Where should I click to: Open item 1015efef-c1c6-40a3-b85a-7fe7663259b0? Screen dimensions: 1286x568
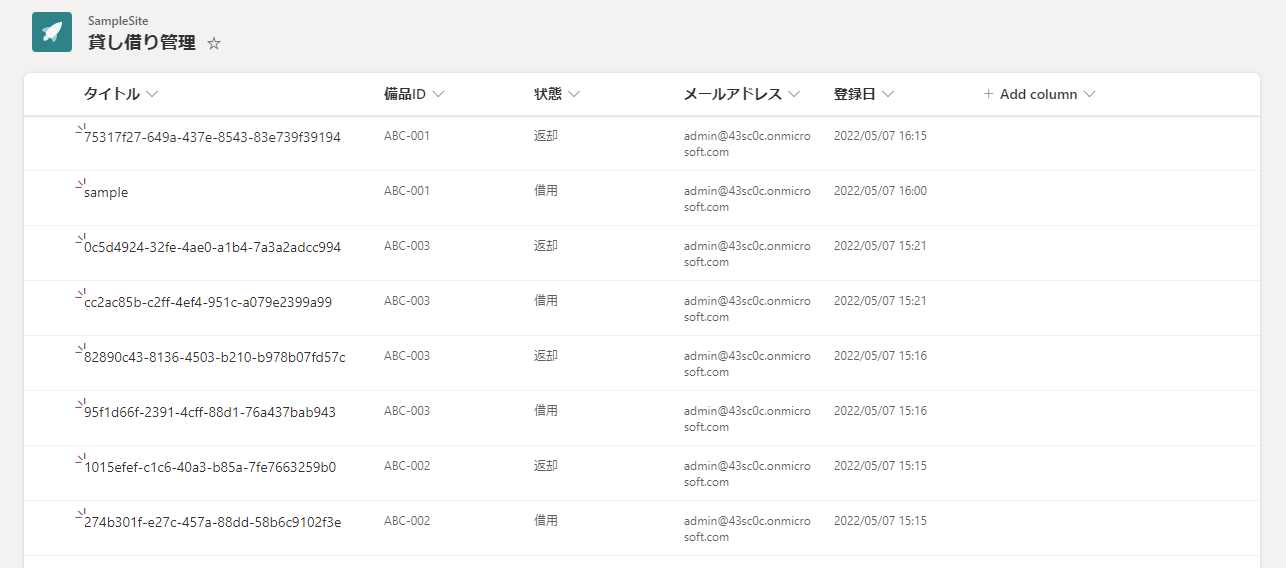point(210,467)
